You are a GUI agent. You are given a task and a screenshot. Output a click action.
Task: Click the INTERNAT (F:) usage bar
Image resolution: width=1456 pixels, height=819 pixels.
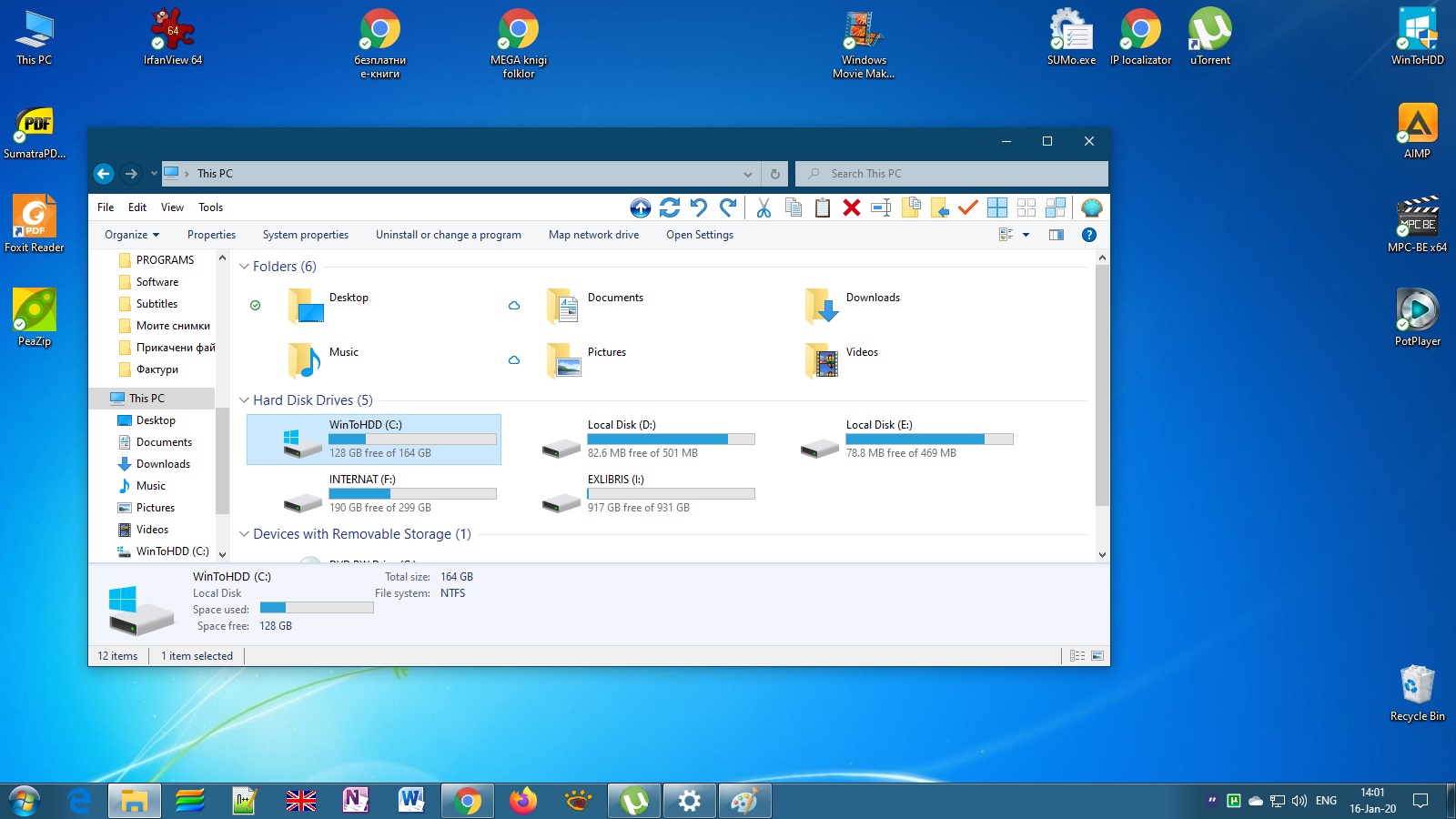tap(413, 494)
